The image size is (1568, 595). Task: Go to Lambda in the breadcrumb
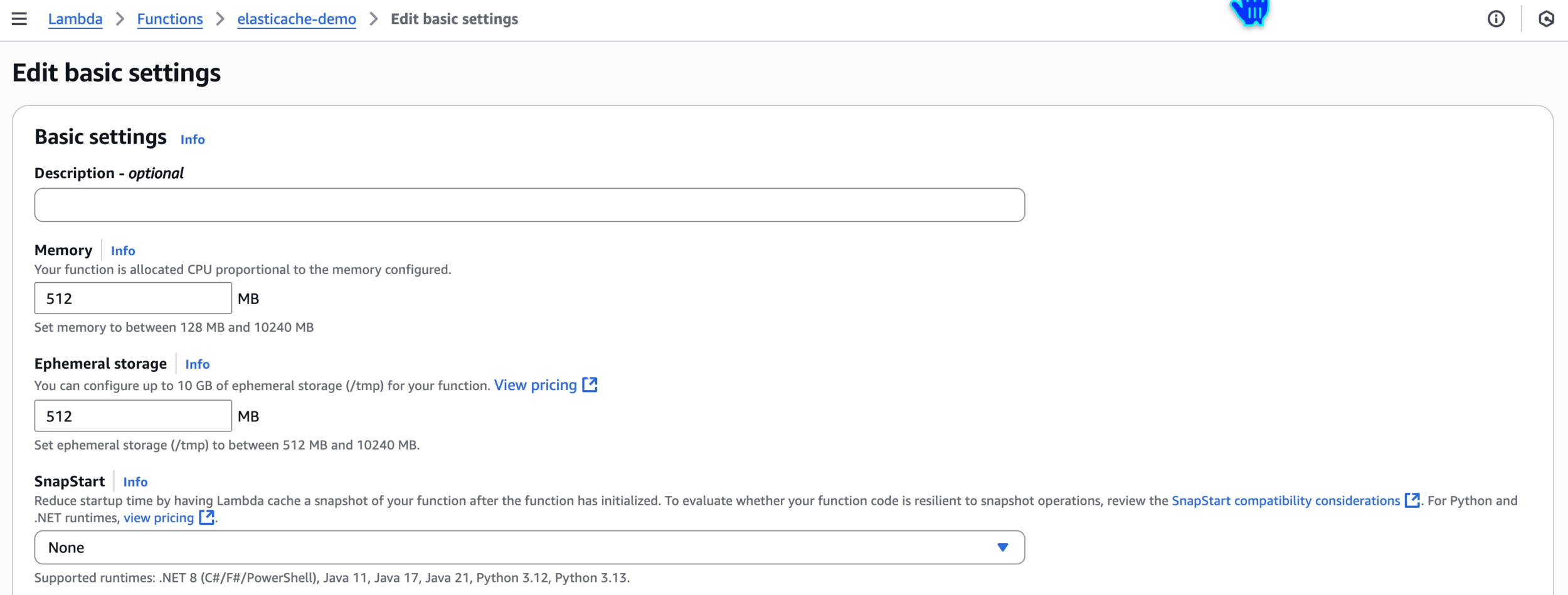(x=75, y=19)
